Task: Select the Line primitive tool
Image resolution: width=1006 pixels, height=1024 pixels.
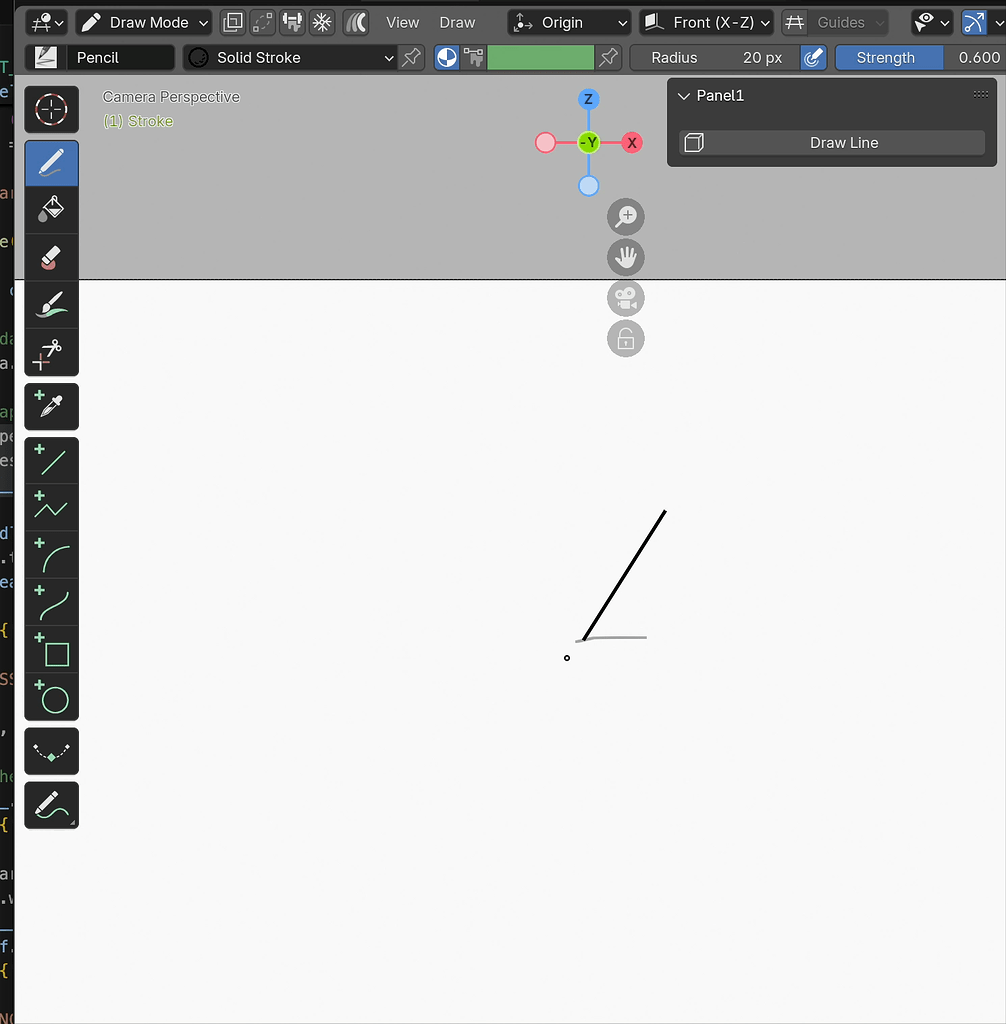Action: 52,460
